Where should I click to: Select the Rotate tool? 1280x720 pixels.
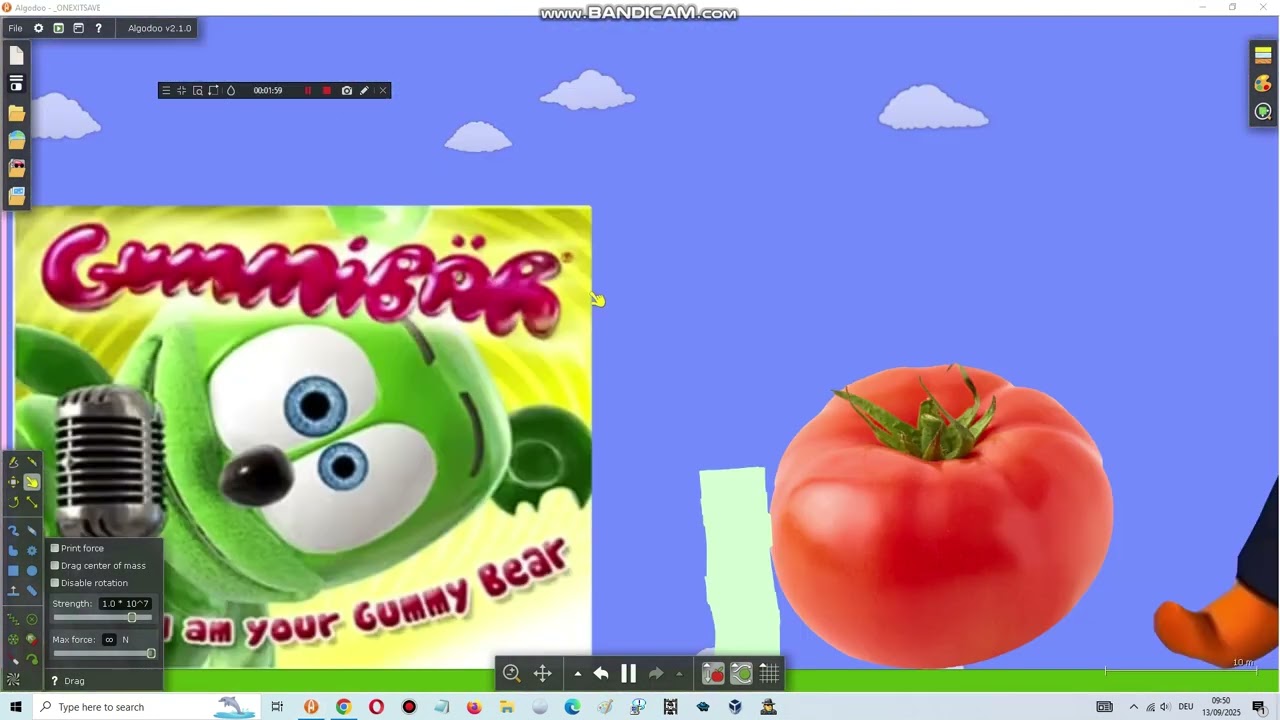(13, 502)
